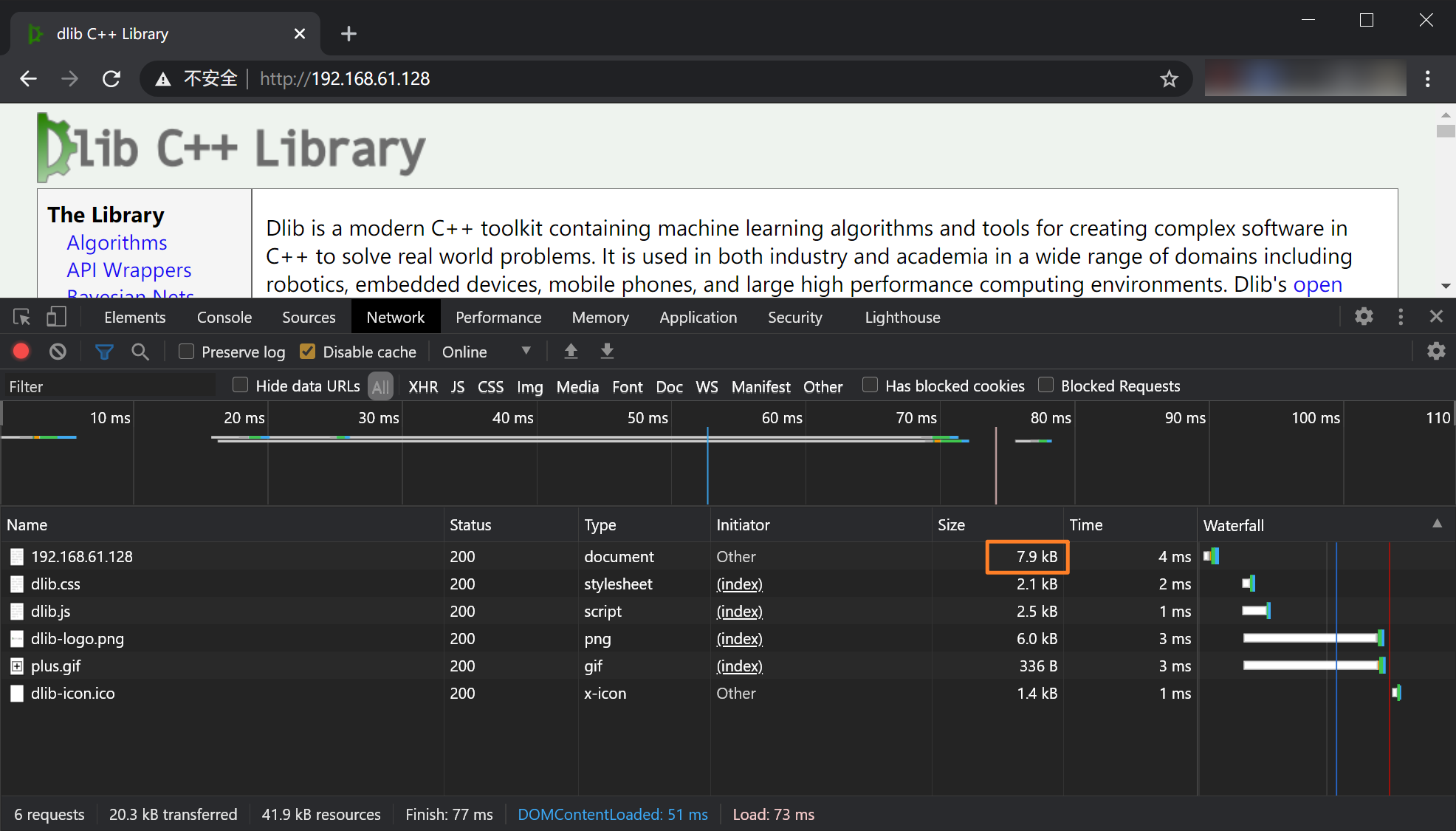Select the dlib.js request row

(x=598, y=612)
